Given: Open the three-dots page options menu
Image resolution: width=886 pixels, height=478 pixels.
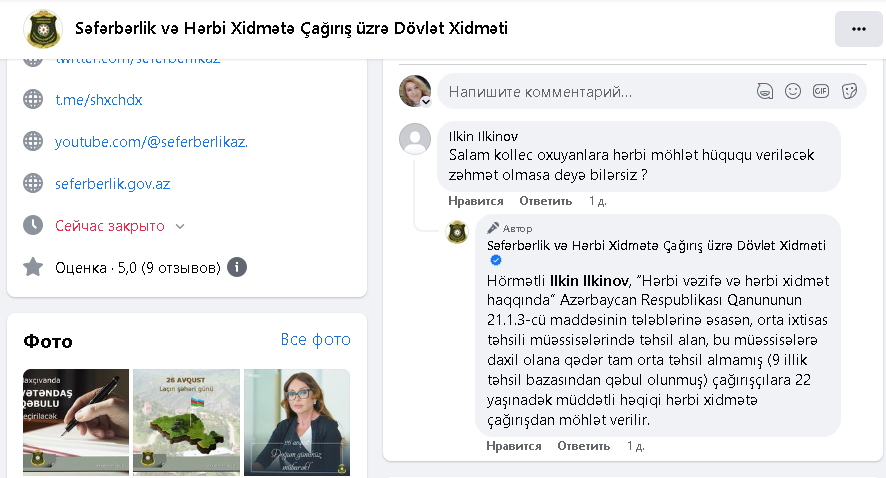Looking at the screenshot, I should (858, 29).
